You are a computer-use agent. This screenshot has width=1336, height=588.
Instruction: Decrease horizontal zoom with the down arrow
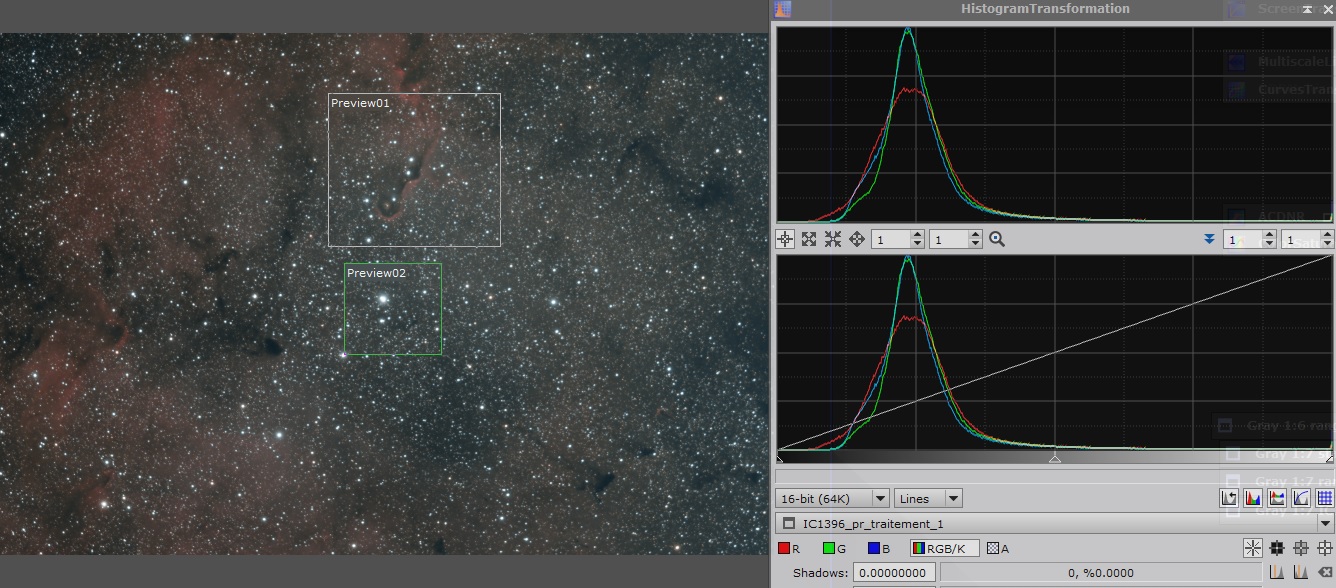click(917, 244)
